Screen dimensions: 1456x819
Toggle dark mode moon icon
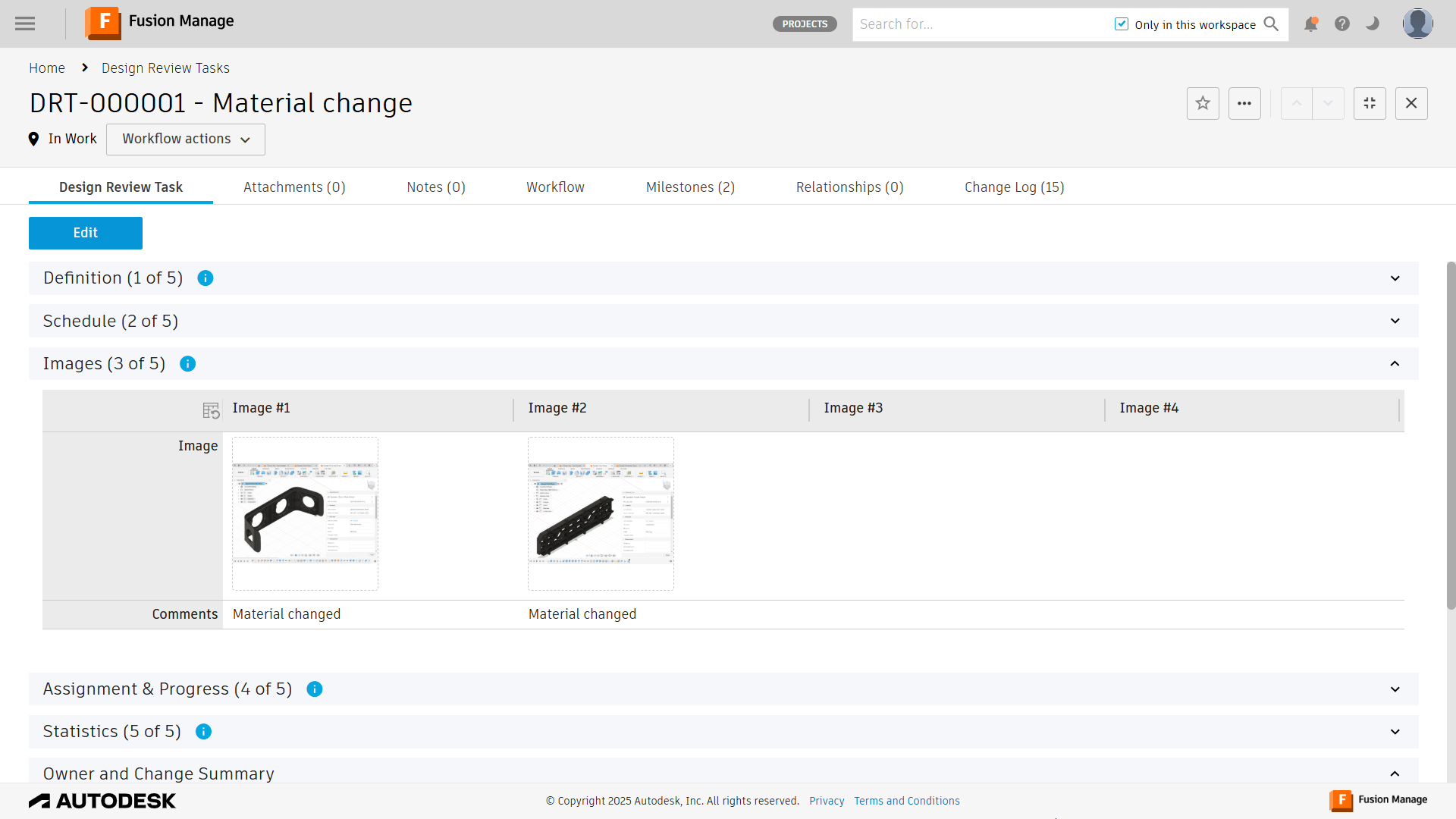[x=1373, y=24]
